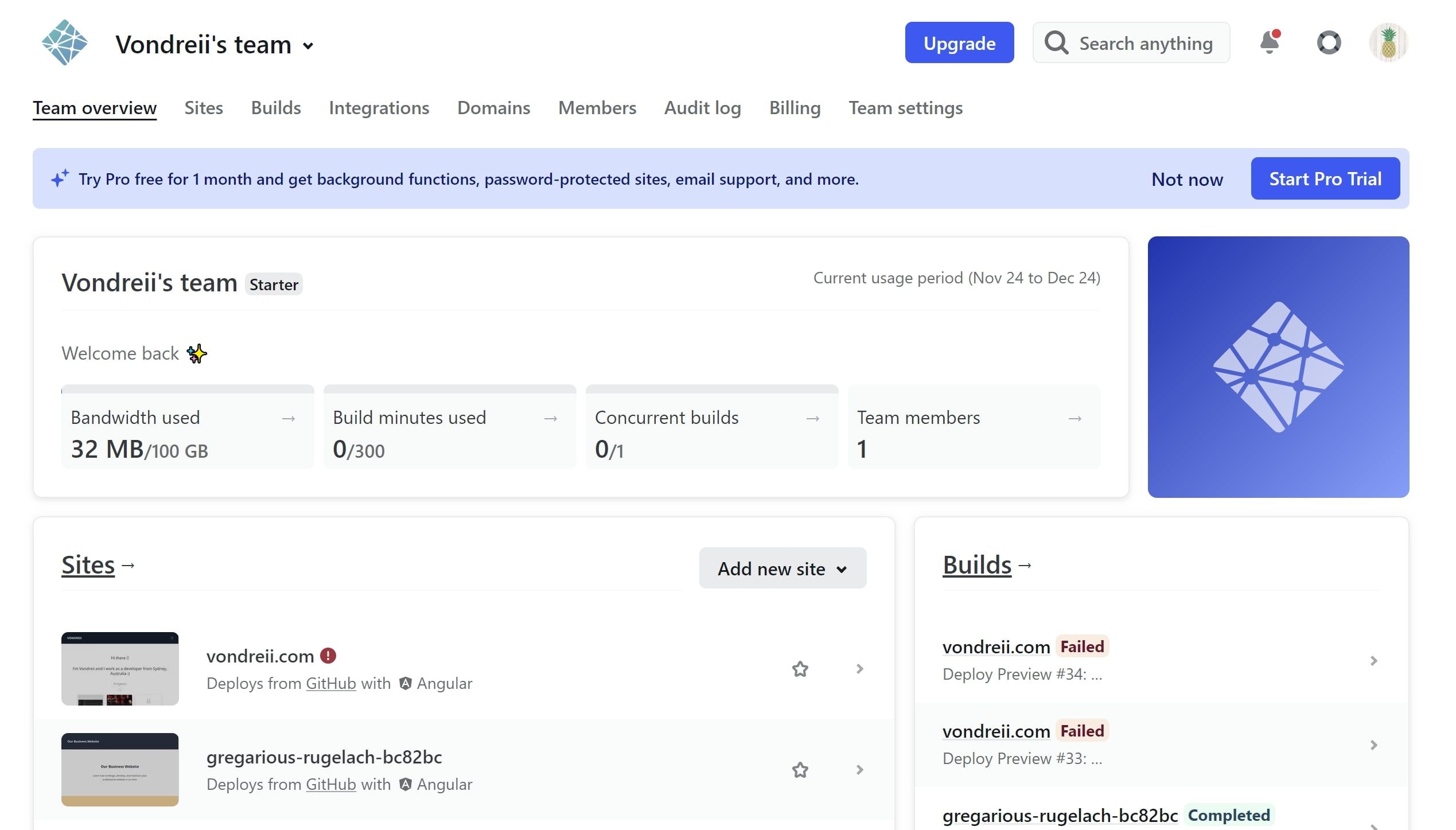Click the vondreii.com site thumbnail preview

120,668
